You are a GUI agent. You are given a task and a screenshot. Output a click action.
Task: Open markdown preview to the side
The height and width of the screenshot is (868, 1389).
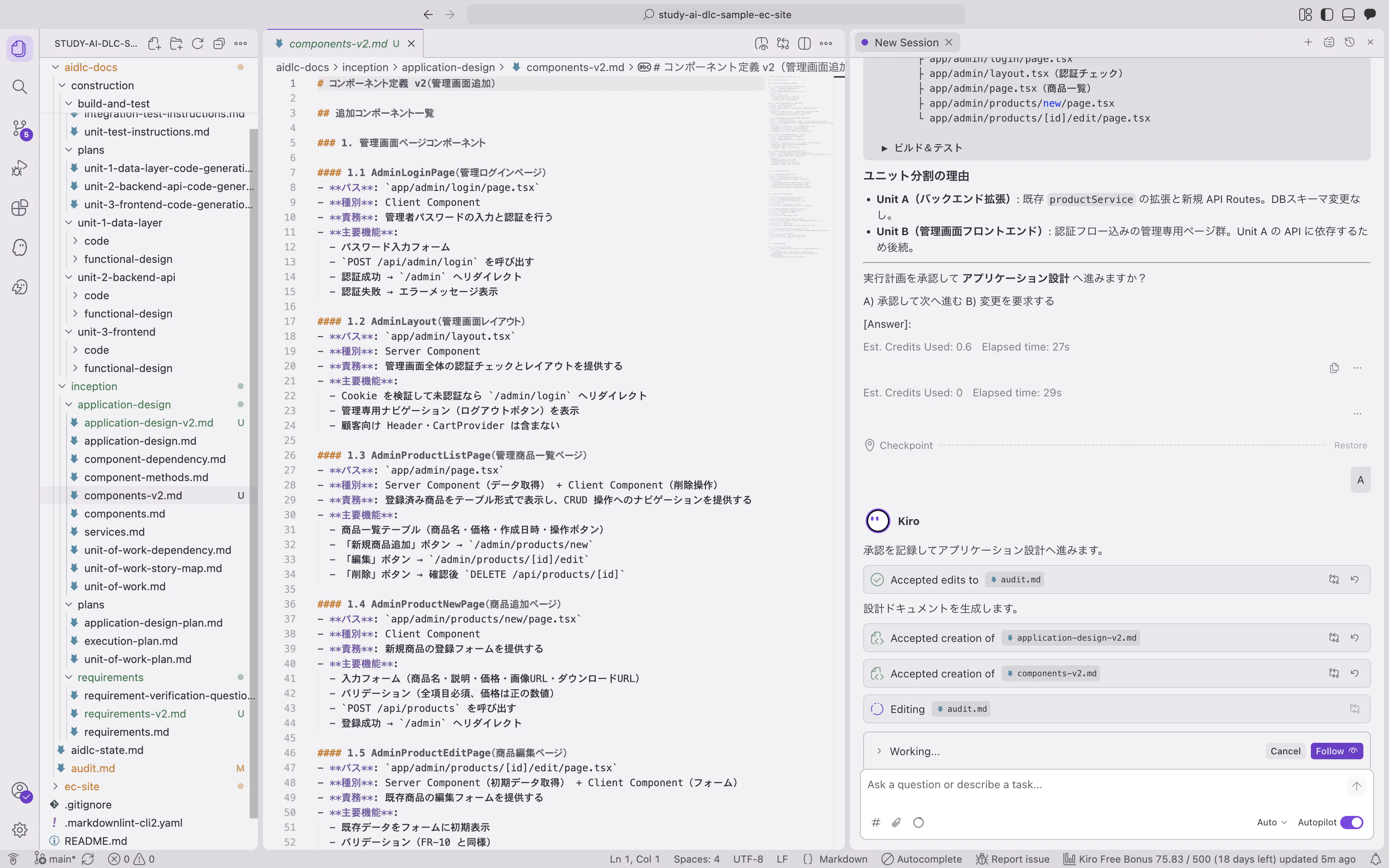pyautogui.click(x=761, y=44)
